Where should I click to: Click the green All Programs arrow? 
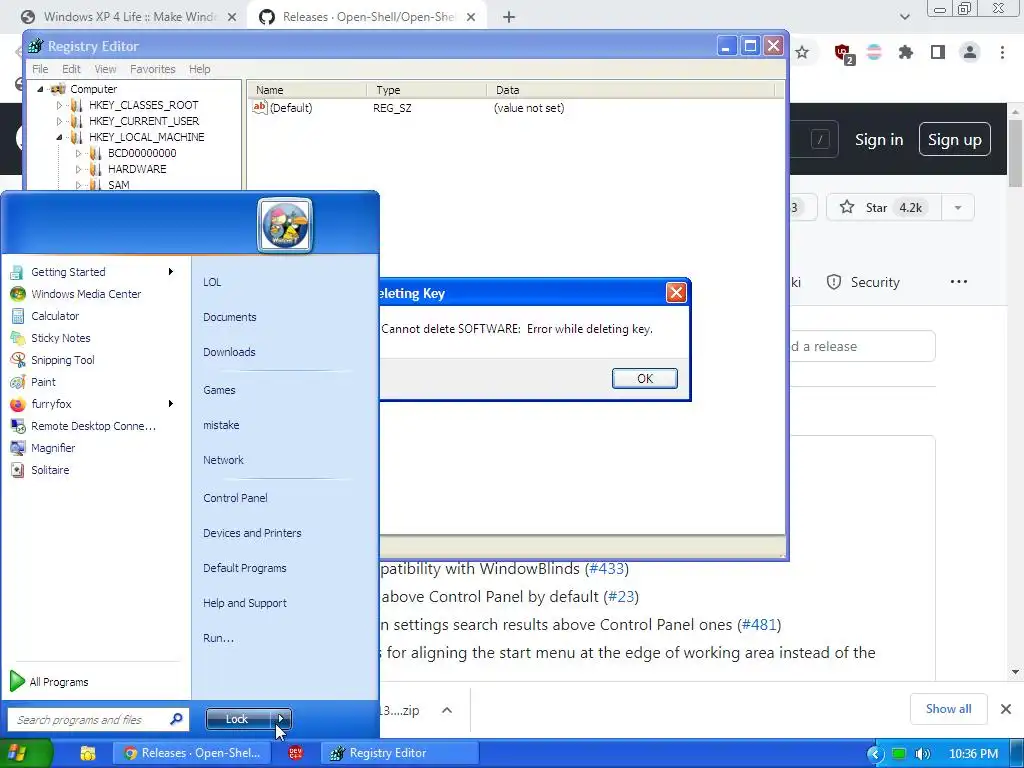tap(17, 681)
